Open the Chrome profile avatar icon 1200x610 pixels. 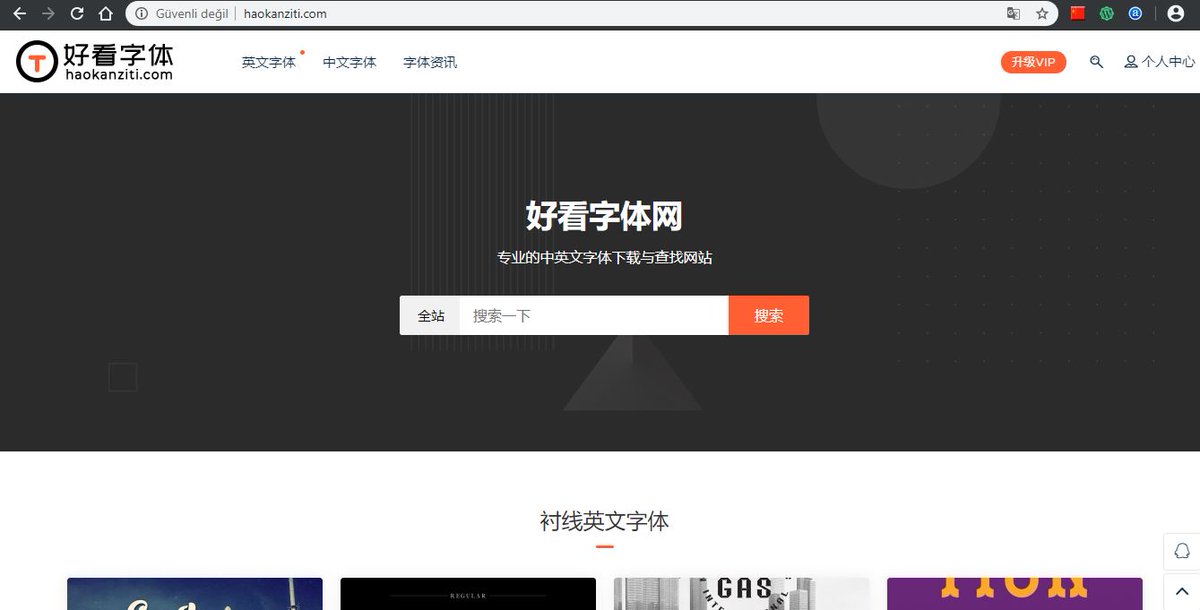click(x=1175, y=14)
